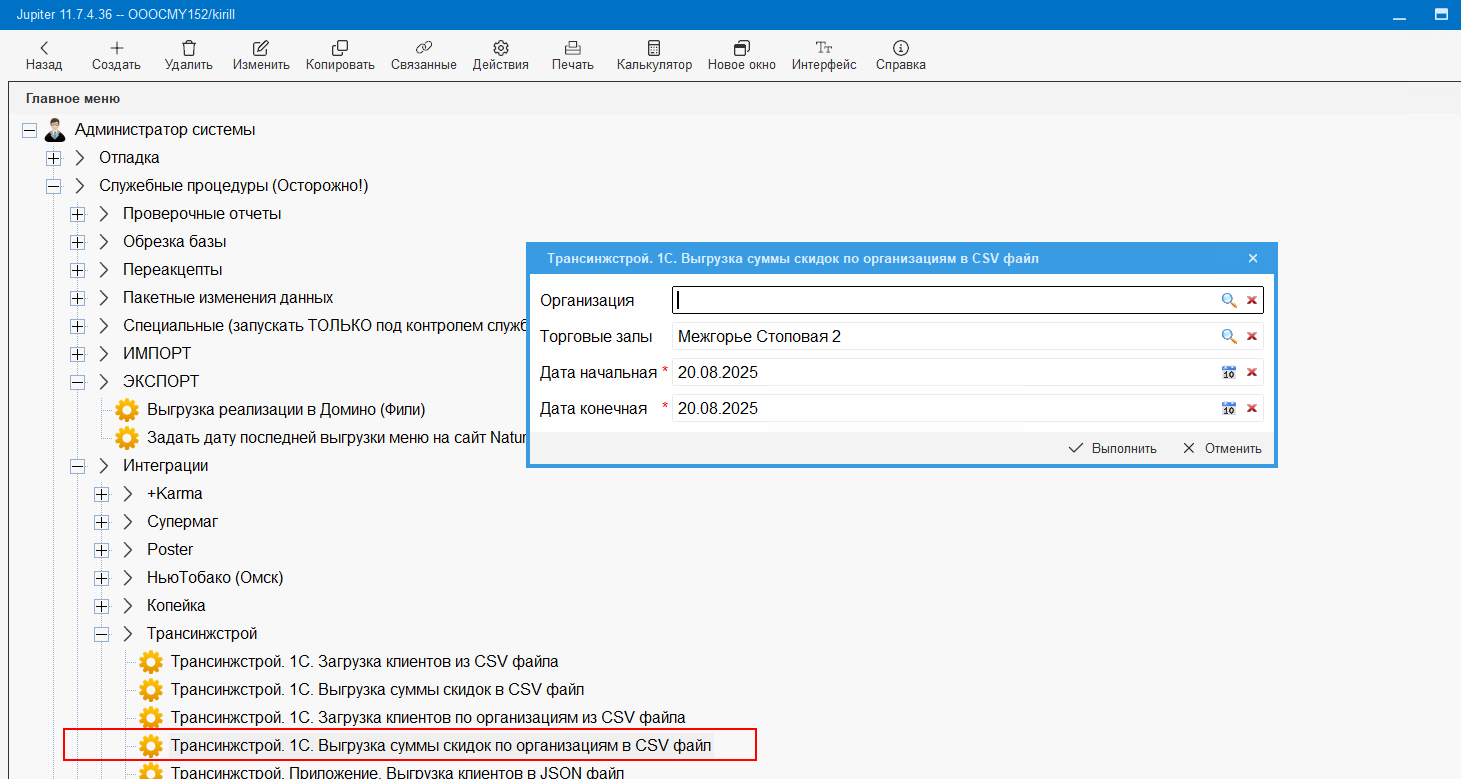Click the Create (Создать) plus icon
Viewport: 1461px width, 779px height.
click(x=116, y=48)
